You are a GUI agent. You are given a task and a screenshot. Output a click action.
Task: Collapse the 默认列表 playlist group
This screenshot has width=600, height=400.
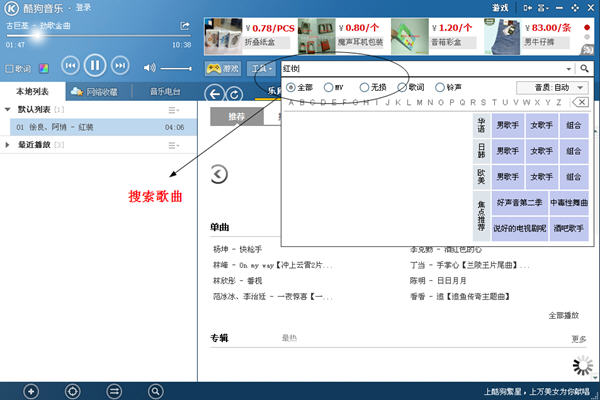(x=10, y=108)
